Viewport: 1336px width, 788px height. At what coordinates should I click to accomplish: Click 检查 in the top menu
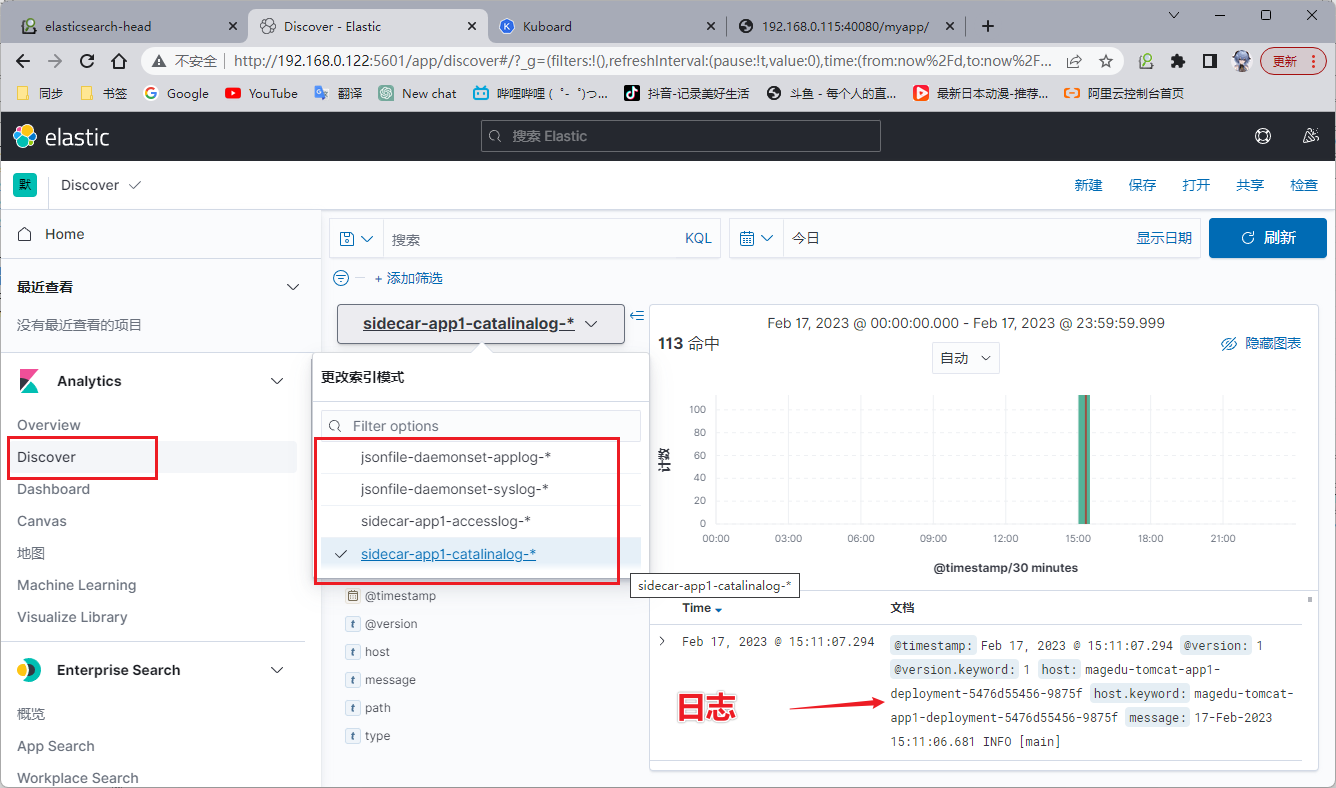tap(1304, 185)
